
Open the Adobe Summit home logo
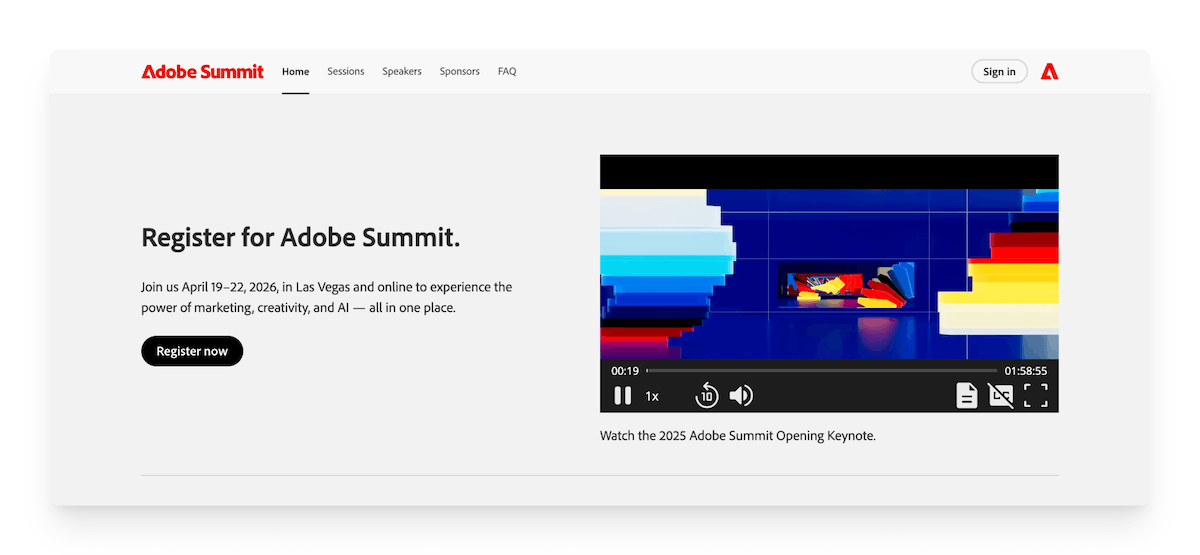[203, 72]
